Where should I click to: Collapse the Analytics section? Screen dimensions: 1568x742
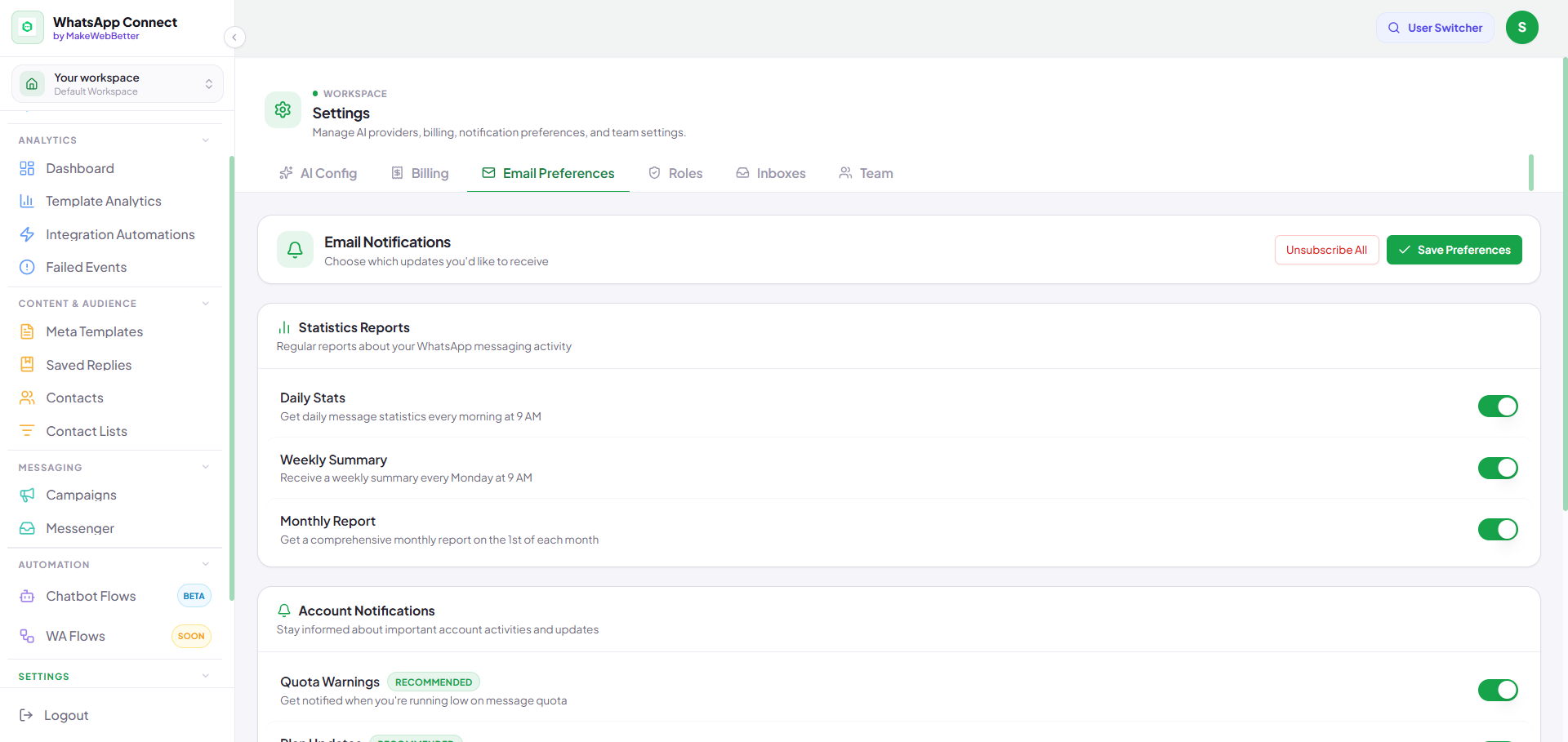point(206,140)
